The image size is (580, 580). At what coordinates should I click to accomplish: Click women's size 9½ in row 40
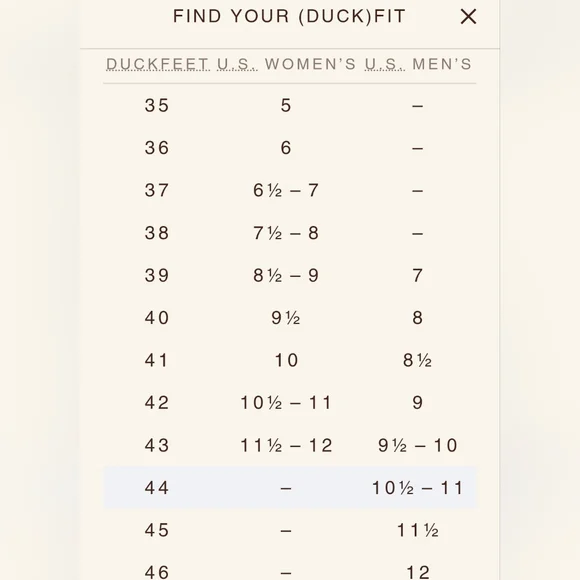286,318
